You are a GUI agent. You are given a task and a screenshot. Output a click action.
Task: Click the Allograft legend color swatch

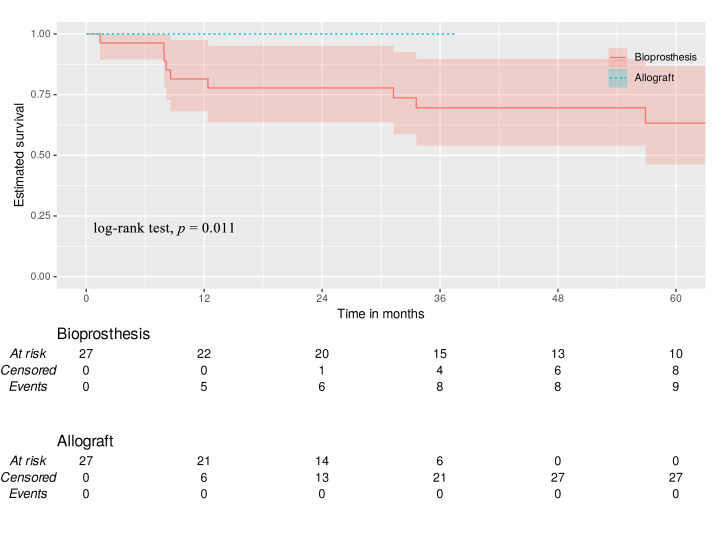pos(618,77)
